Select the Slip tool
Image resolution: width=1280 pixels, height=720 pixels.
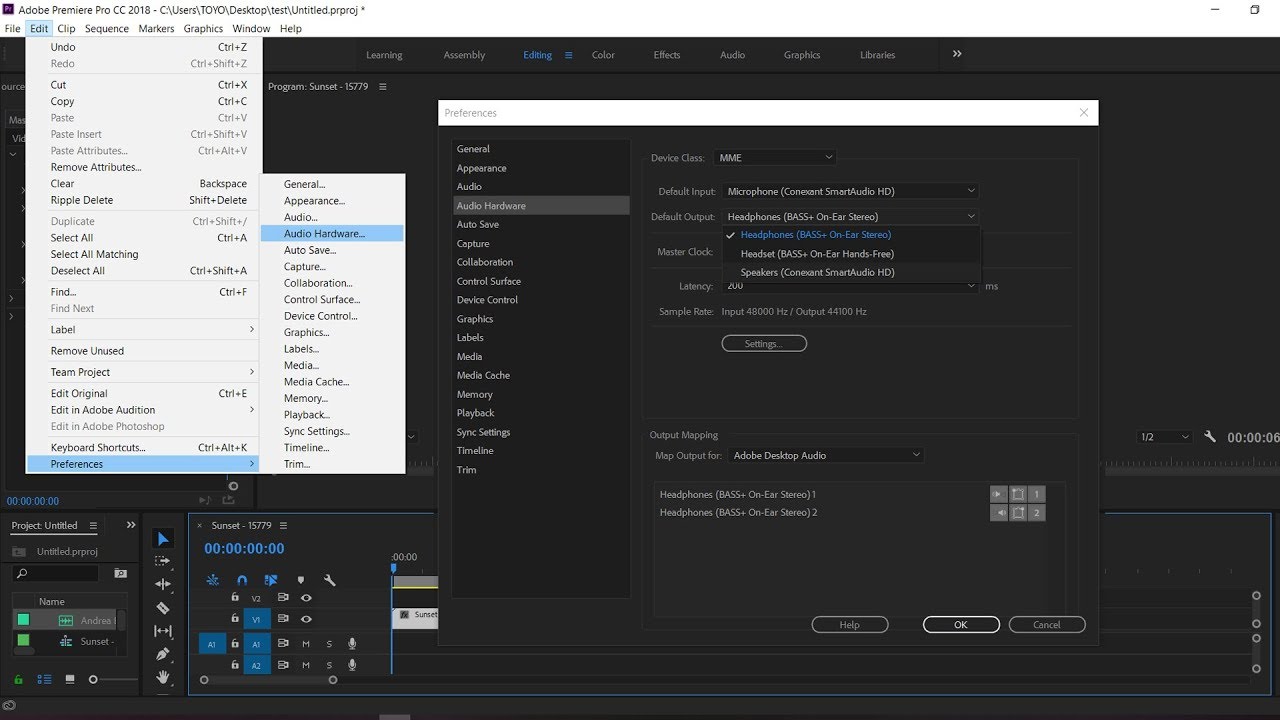coord(163,631)
